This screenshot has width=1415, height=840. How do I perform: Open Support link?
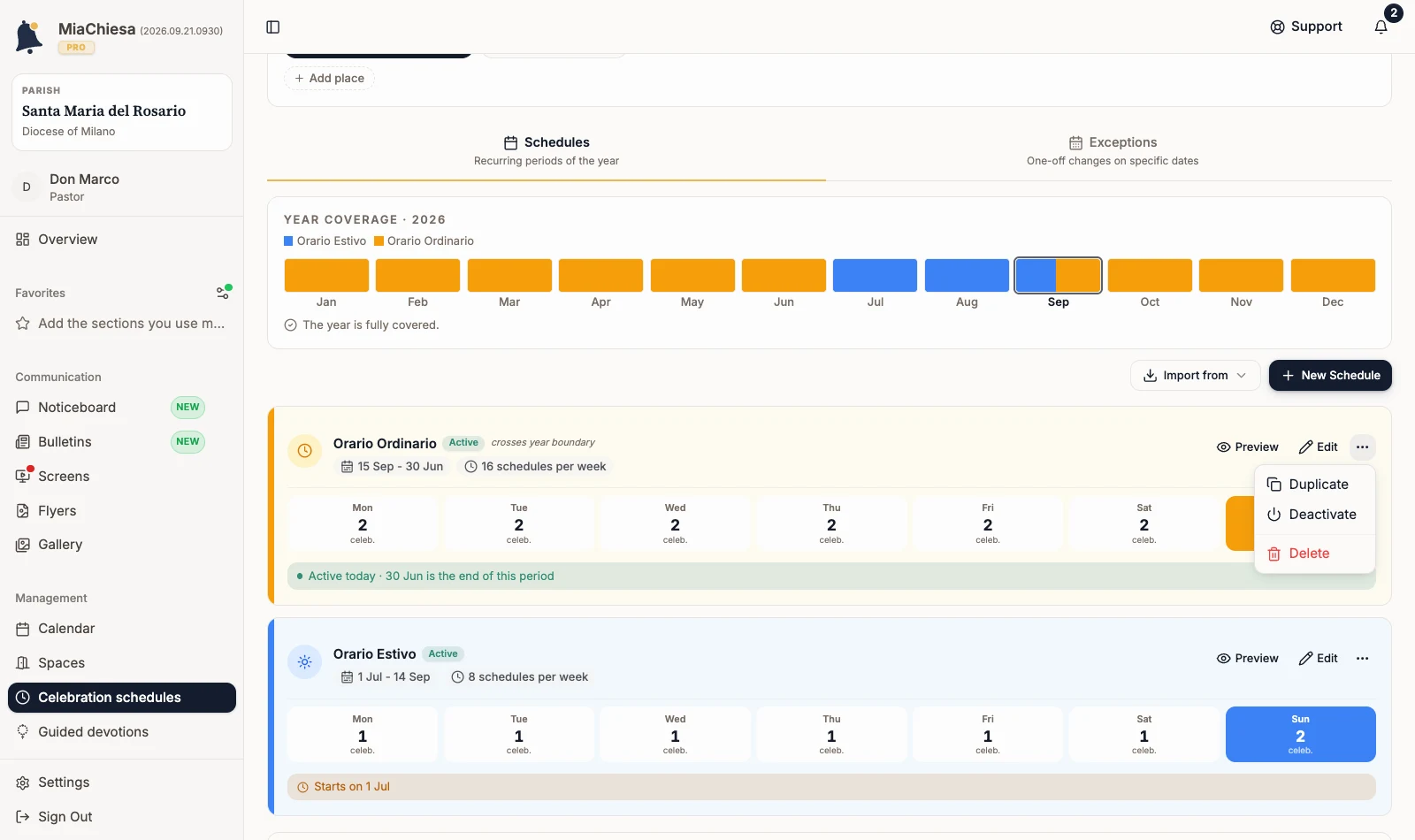pos(1306,27)
